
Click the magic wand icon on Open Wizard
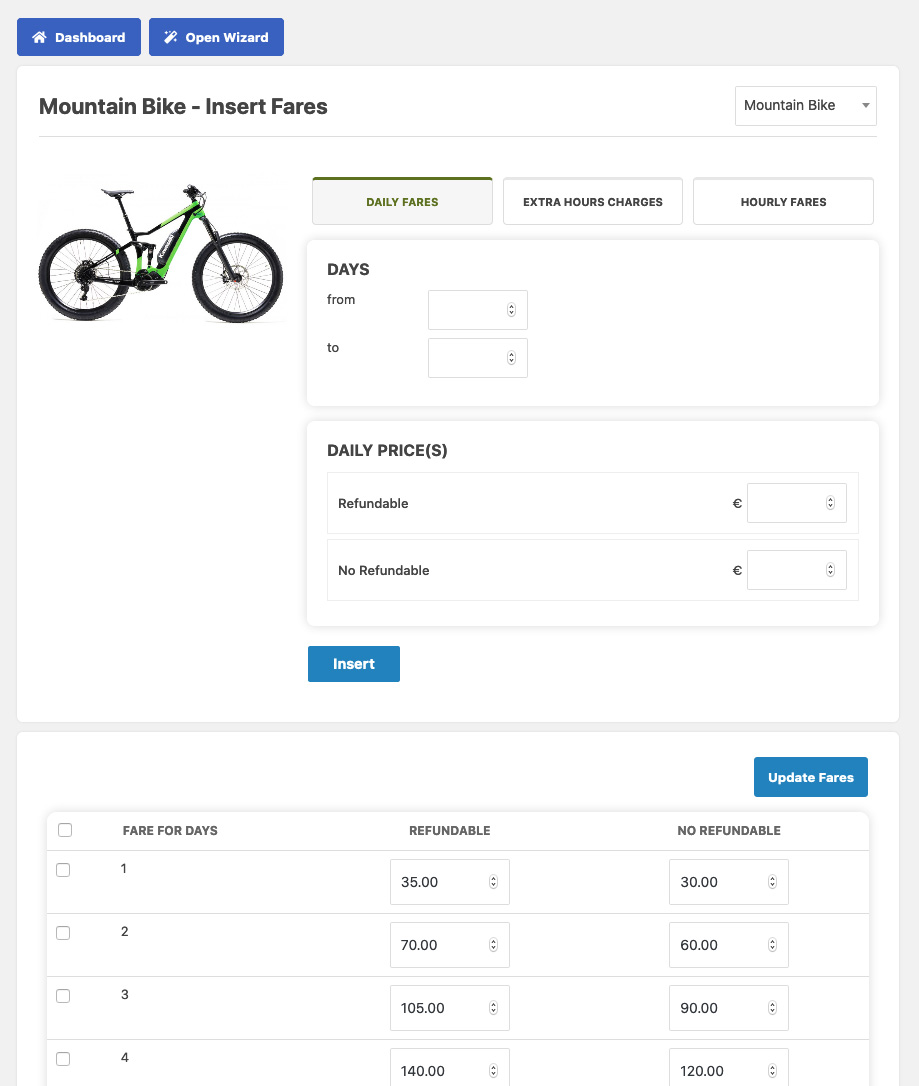171,38
